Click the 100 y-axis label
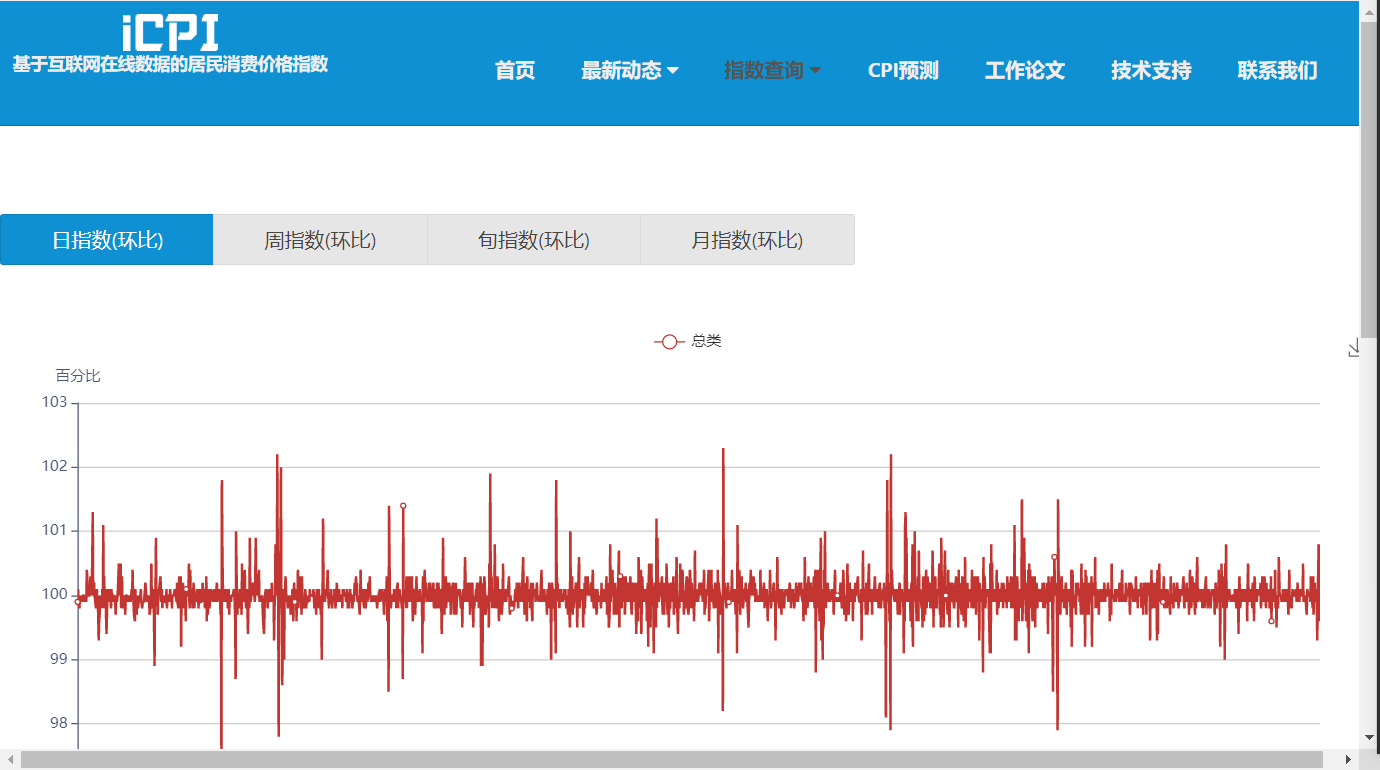Viewport: 1380px width, 770px height. 54,595
